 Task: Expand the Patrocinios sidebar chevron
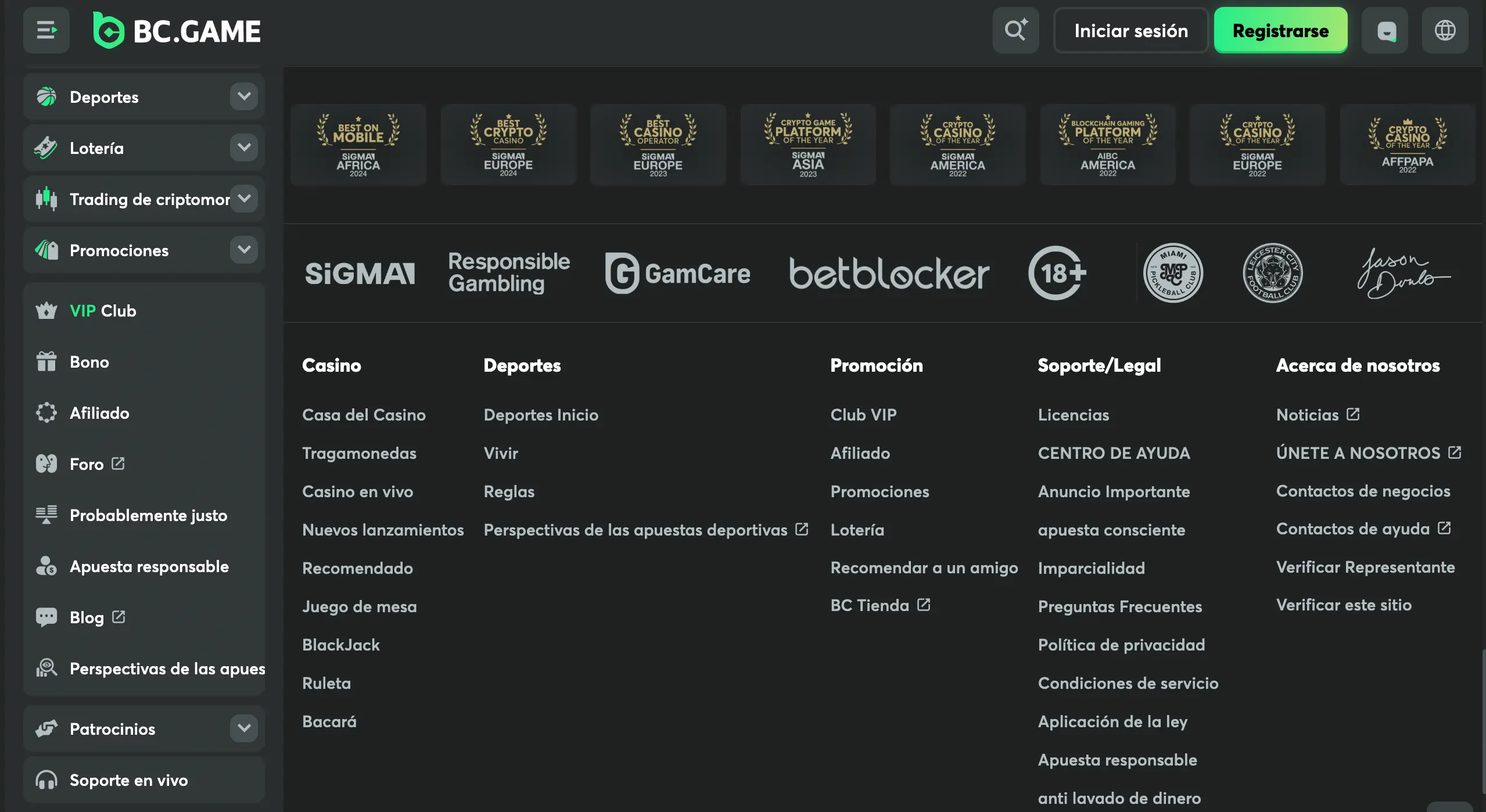point(244,728)
